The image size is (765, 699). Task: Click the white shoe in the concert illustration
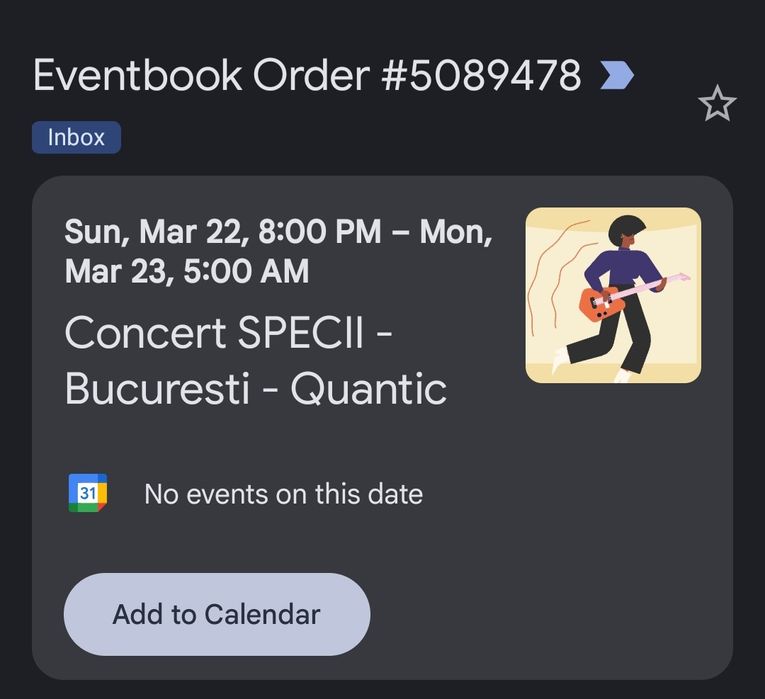tap(558, 356)
